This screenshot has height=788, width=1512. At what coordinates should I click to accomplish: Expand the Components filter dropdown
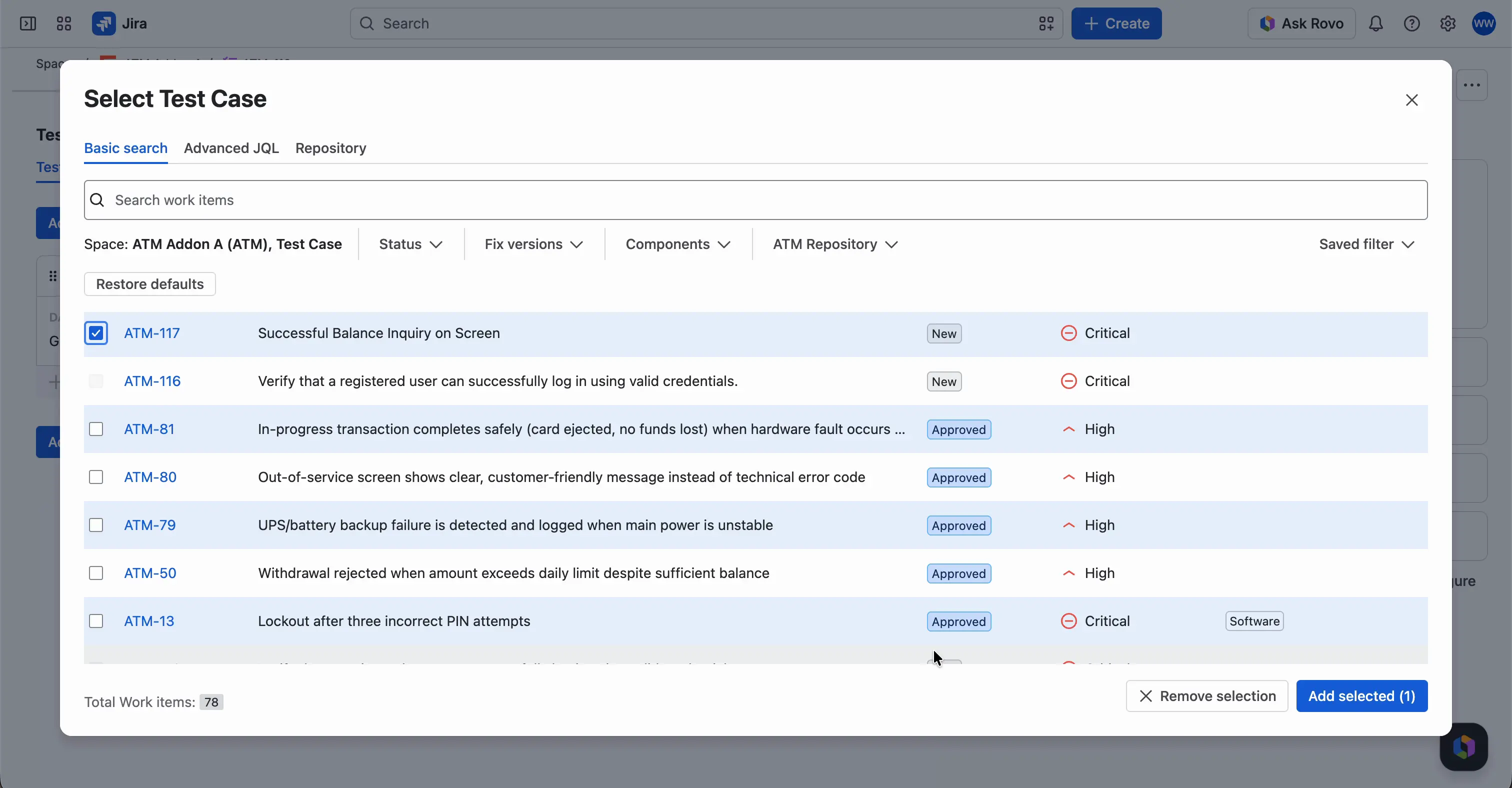pyautogui.click(x=678, y=244)
